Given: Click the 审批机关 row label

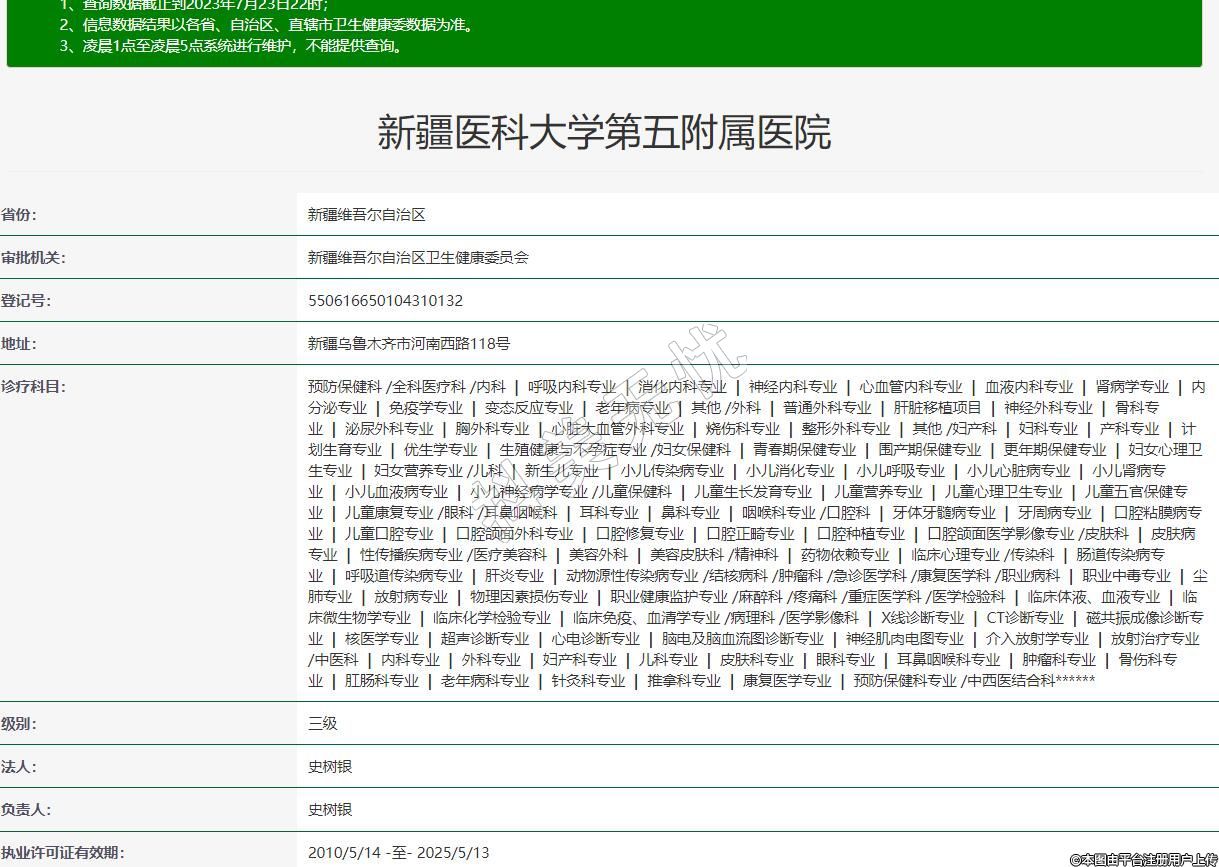Looking at the screenshot, I should point(33,258).
